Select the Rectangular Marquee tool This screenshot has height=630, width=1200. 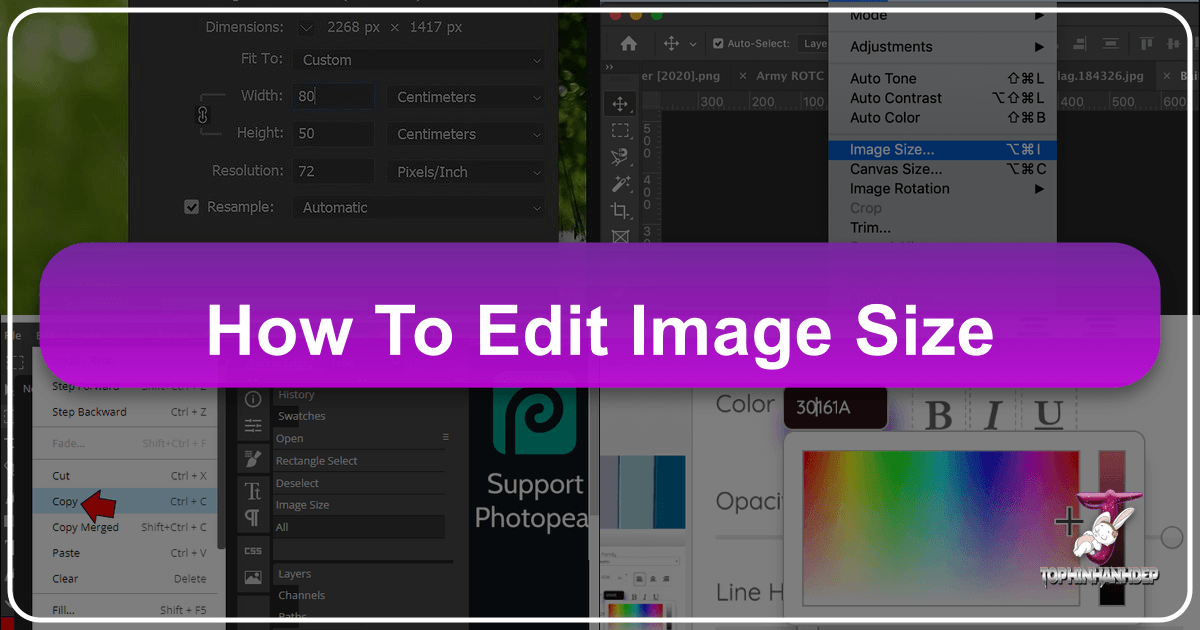(621, 132)
